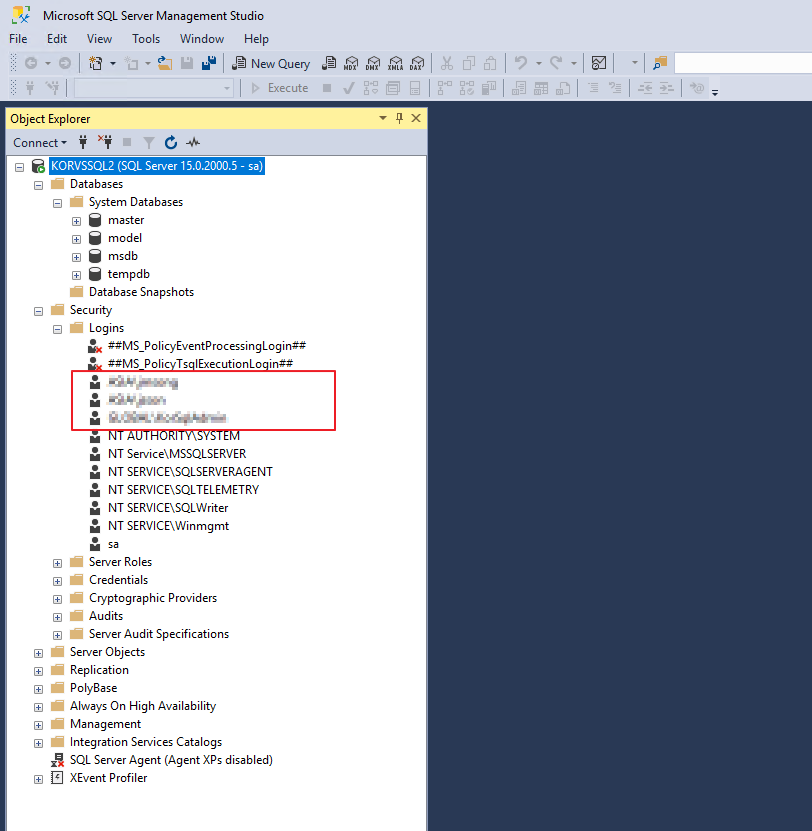
Task: Click the Find in Files icon
Action: click(x=660, y=64)
